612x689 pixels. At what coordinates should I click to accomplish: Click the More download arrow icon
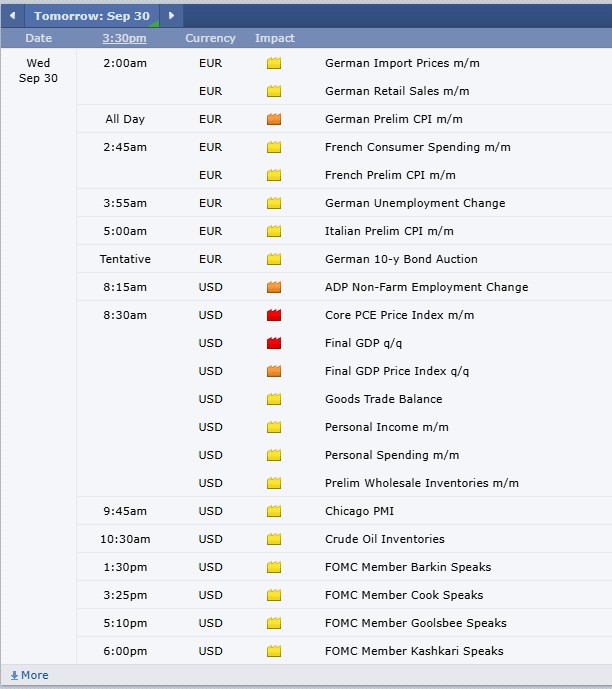click(x=14, y=675)
